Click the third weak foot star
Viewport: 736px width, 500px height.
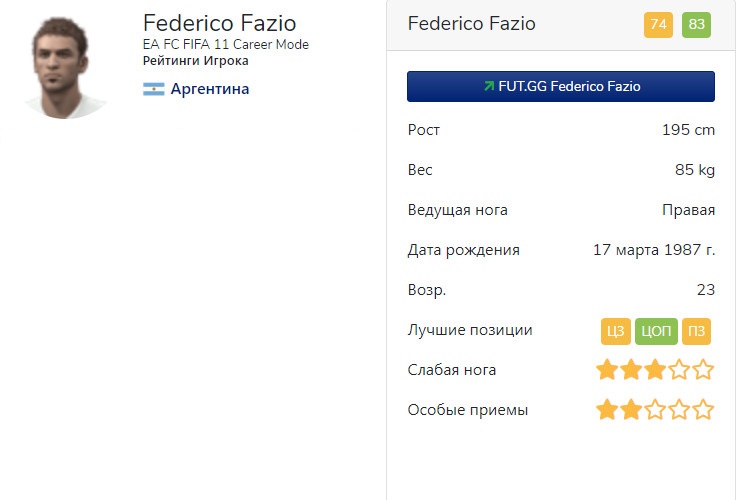point(655,370)
